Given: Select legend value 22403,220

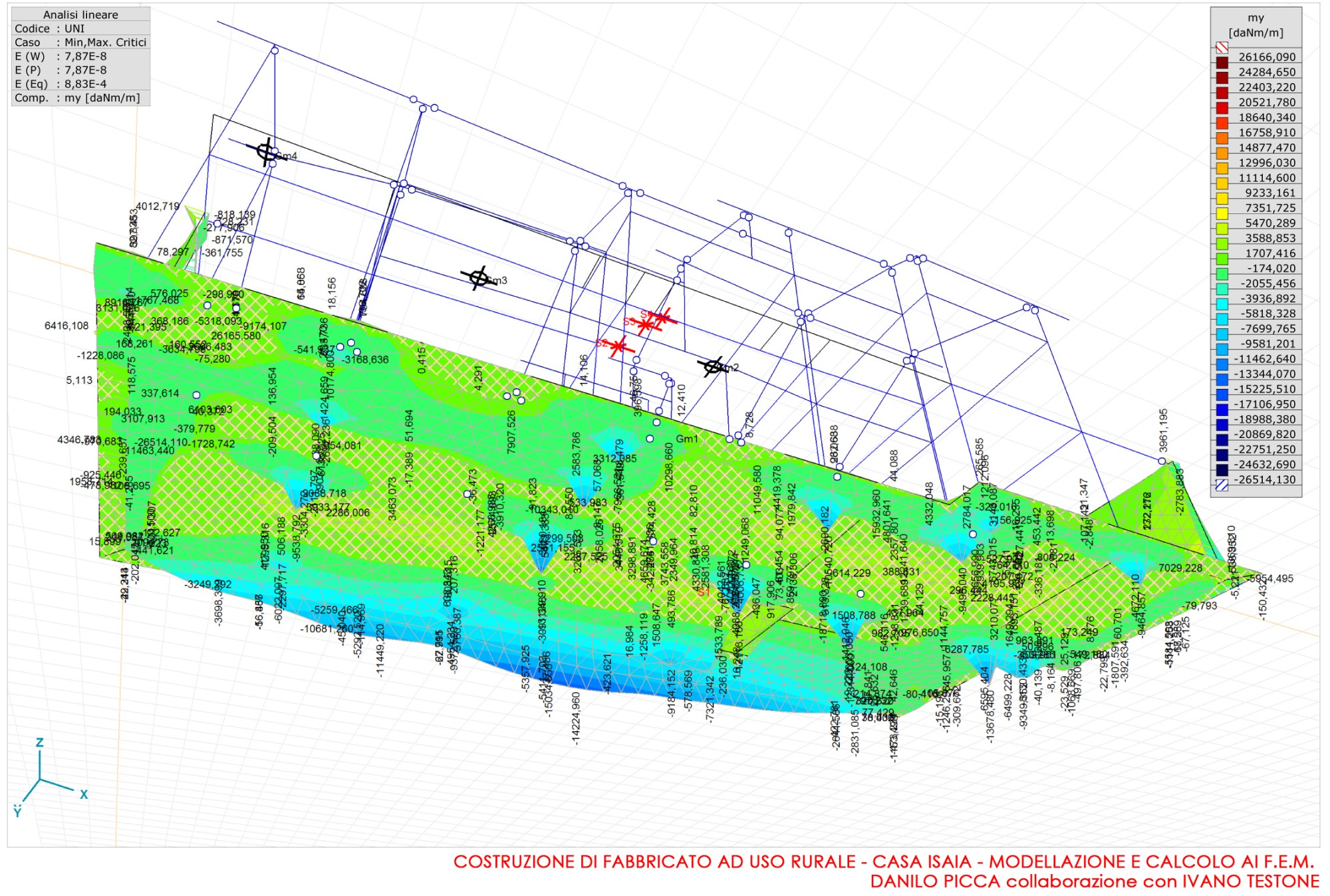Looking at the screenshot, I should point(1267,87).
